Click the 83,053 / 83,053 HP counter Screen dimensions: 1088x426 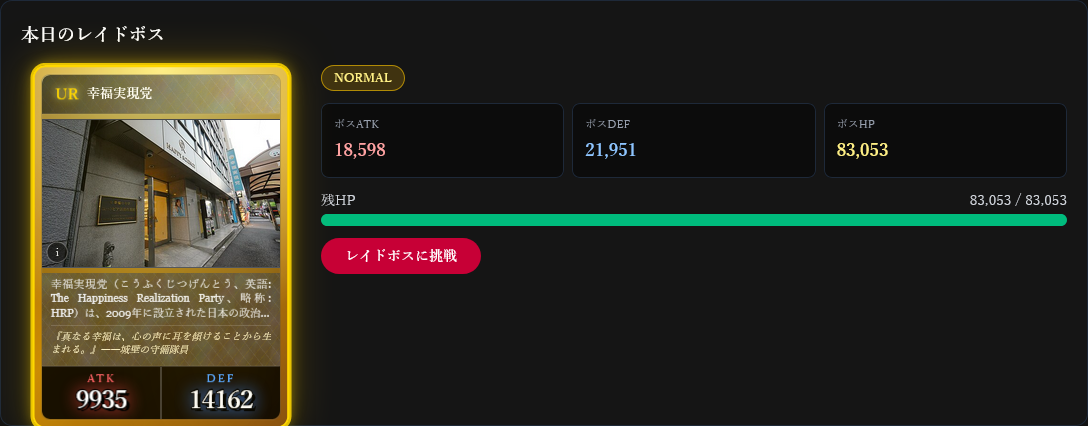coord(1018,200)
